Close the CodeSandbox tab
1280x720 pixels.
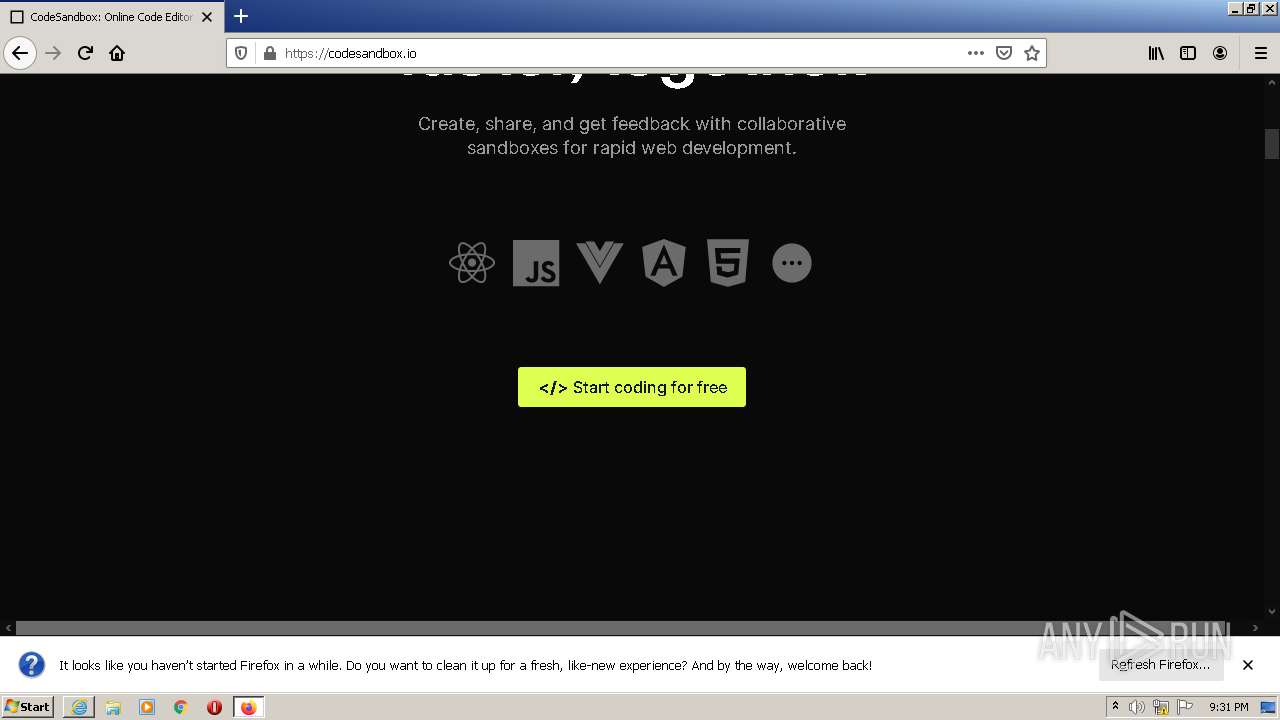pos(207,17)
